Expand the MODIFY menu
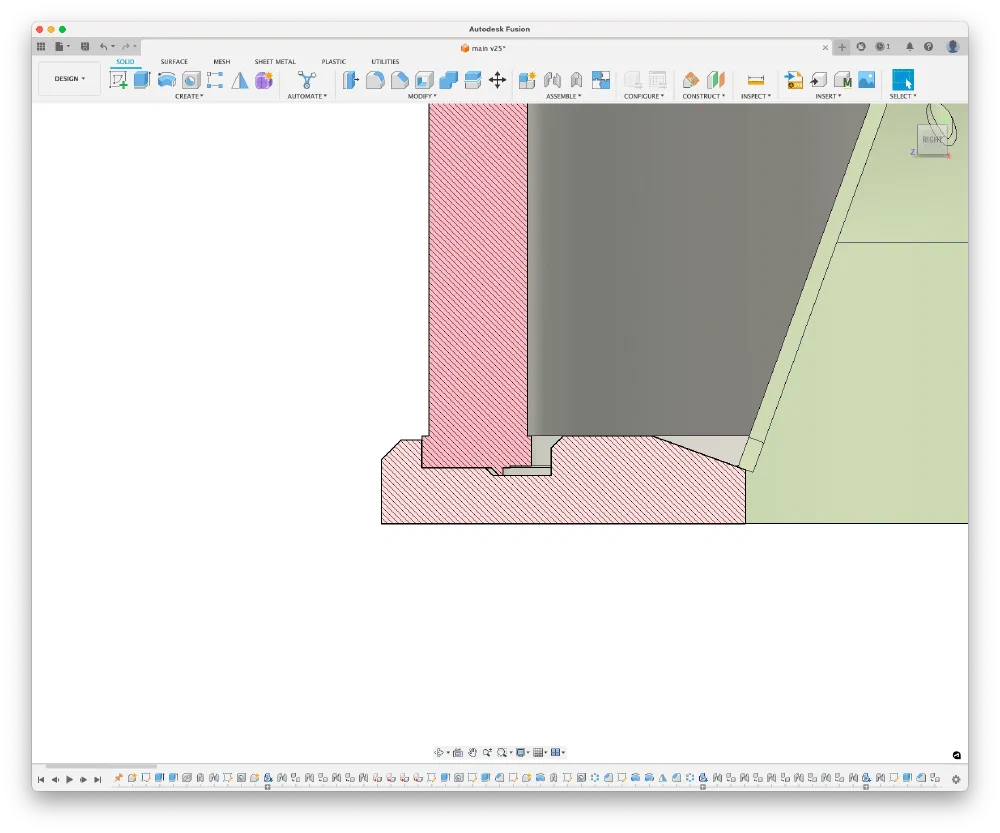This screenshot has height=833, width=1000. [x=422, y=97]
